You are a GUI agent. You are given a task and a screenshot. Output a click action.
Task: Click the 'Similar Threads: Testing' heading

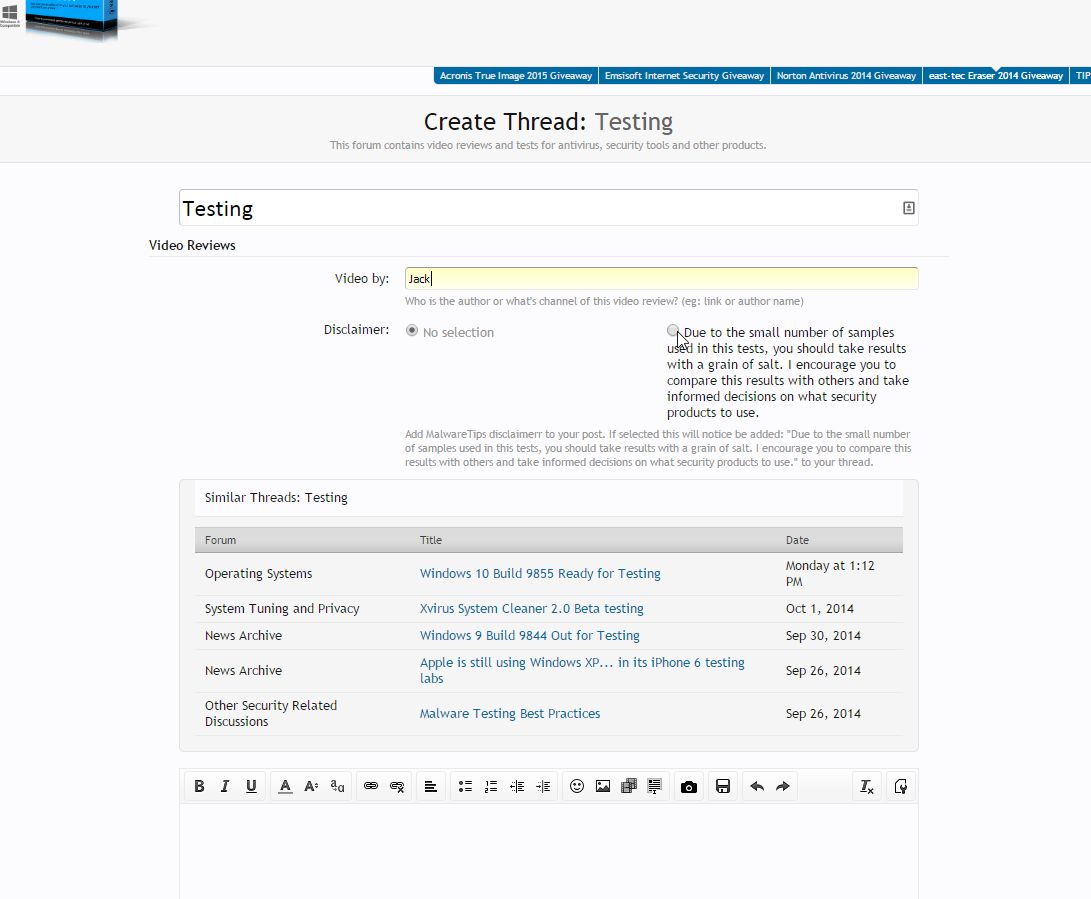276,498
